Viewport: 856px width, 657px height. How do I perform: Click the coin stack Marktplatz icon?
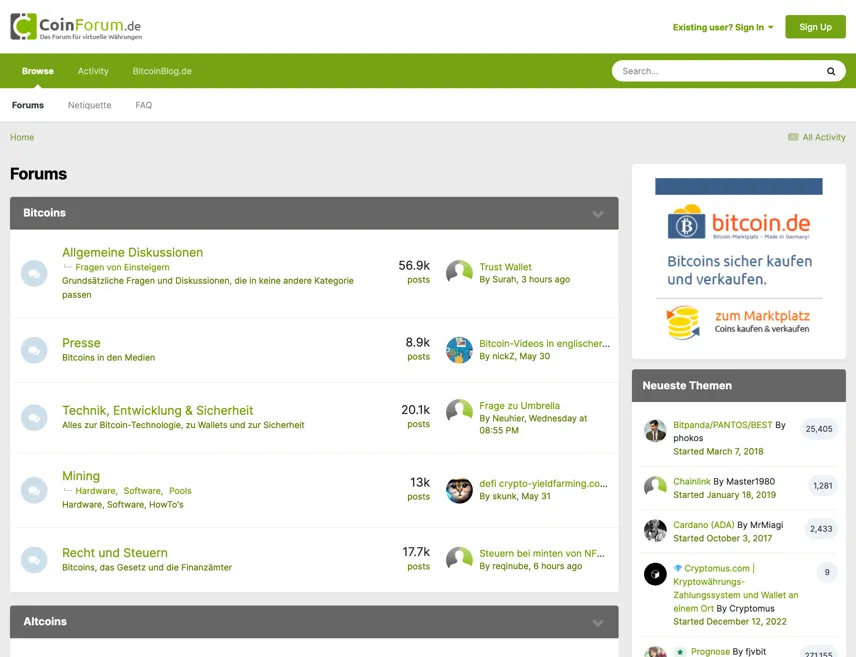pos(683,322)
